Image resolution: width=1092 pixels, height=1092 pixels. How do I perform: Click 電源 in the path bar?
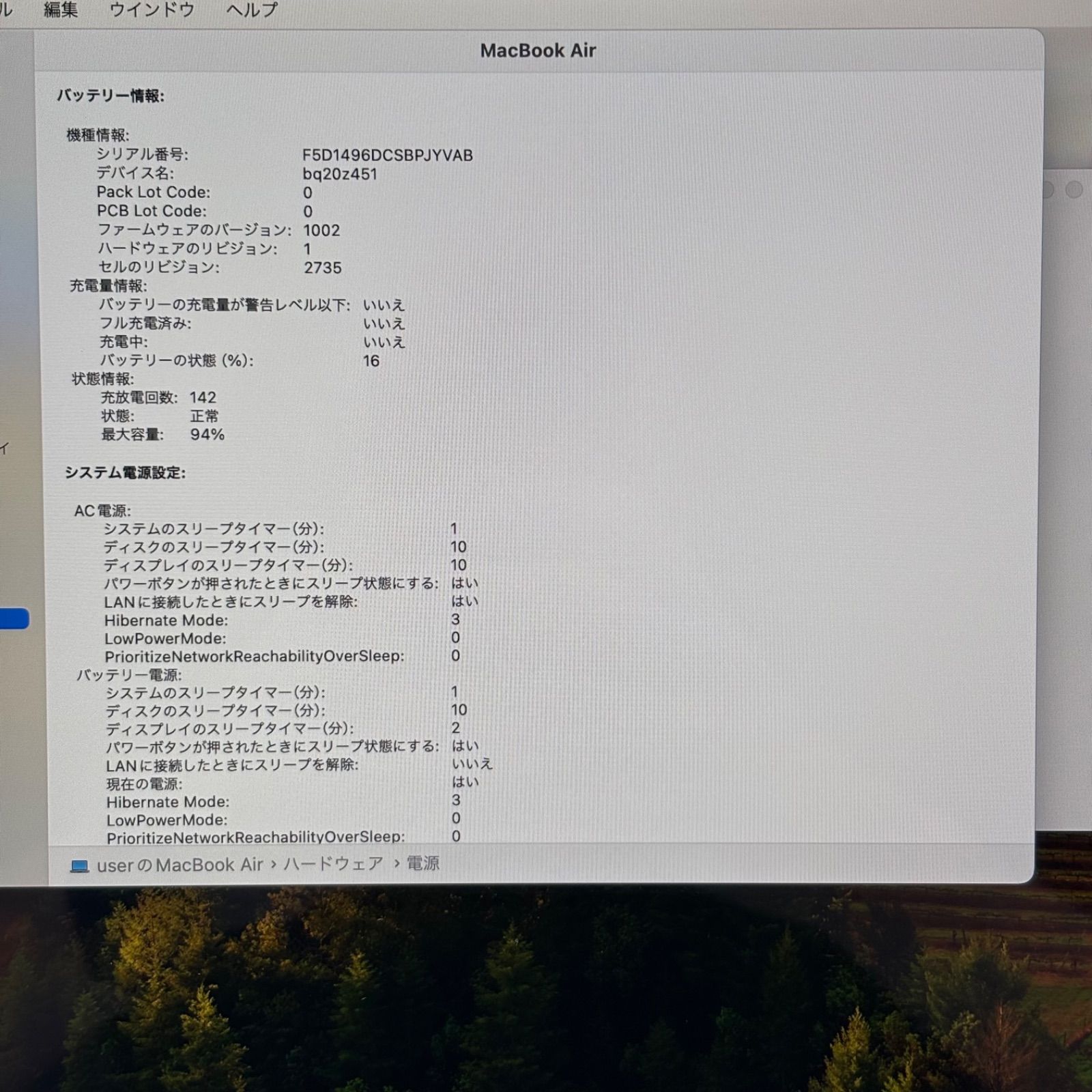click(423, 863)
